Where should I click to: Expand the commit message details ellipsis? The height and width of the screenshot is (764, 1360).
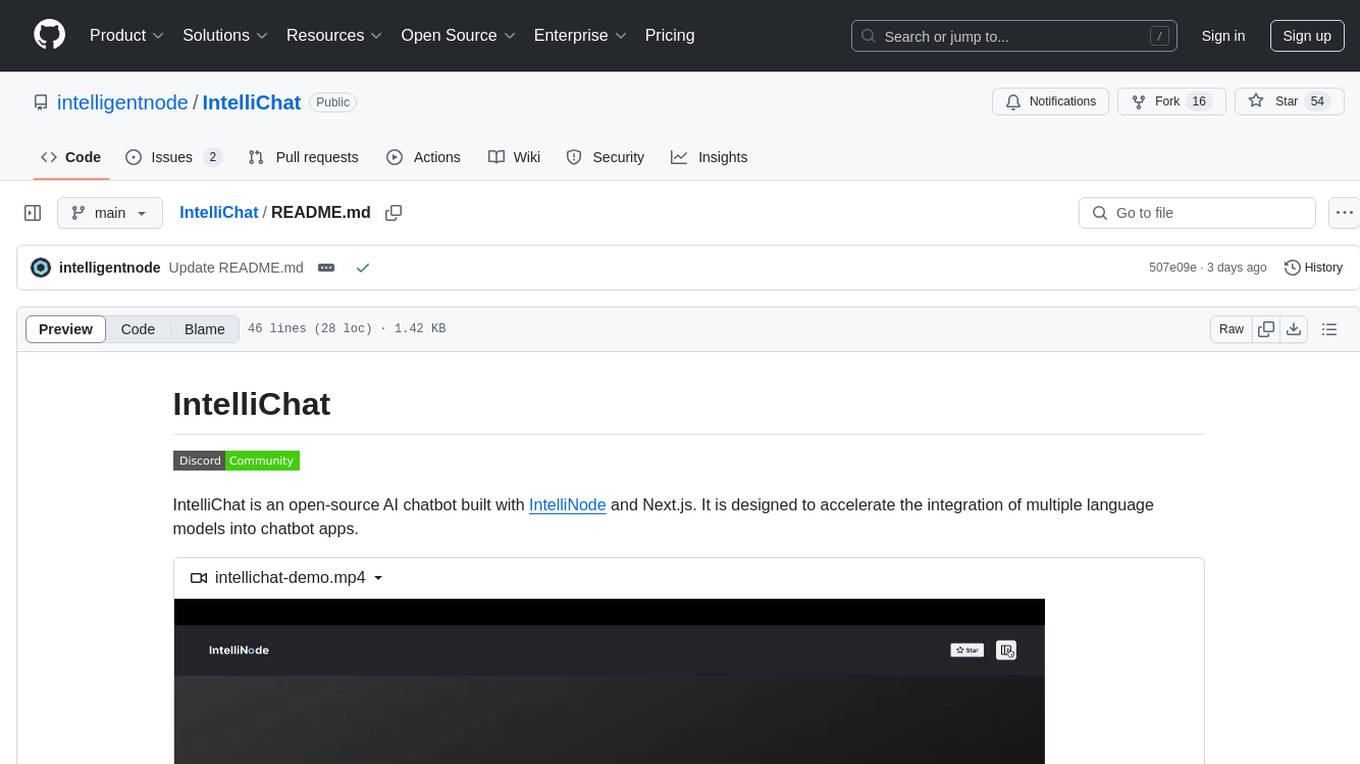(x=326, y=267)
